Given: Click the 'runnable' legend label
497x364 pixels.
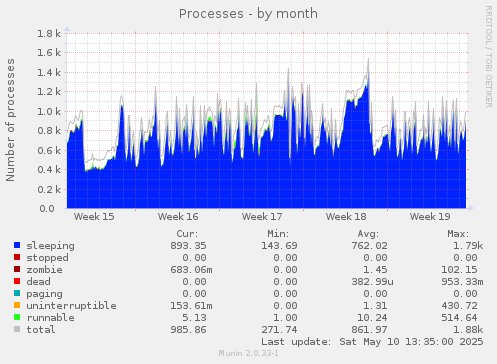Looking at the screenshot, I should click(51, 318).
